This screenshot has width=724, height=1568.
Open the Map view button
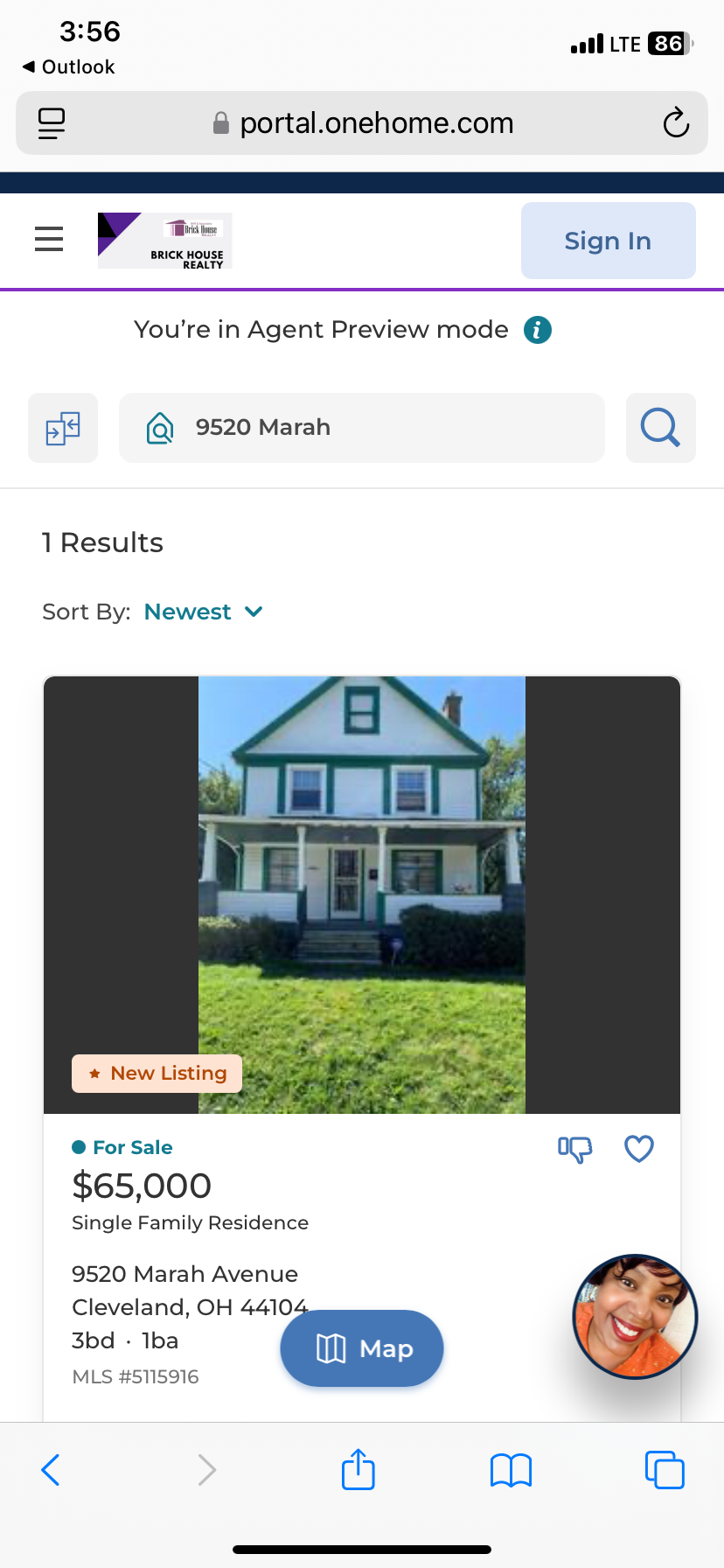(x=362, y=1348)
